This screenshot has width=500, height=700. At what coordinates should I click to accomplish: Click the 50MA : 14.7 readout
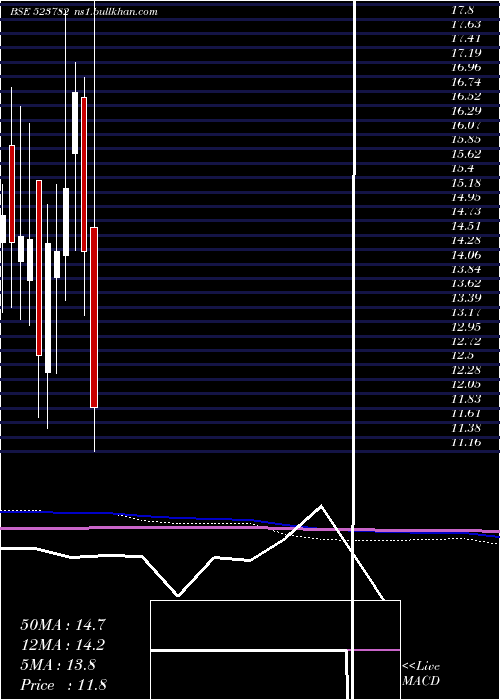[x=63, y=625]
